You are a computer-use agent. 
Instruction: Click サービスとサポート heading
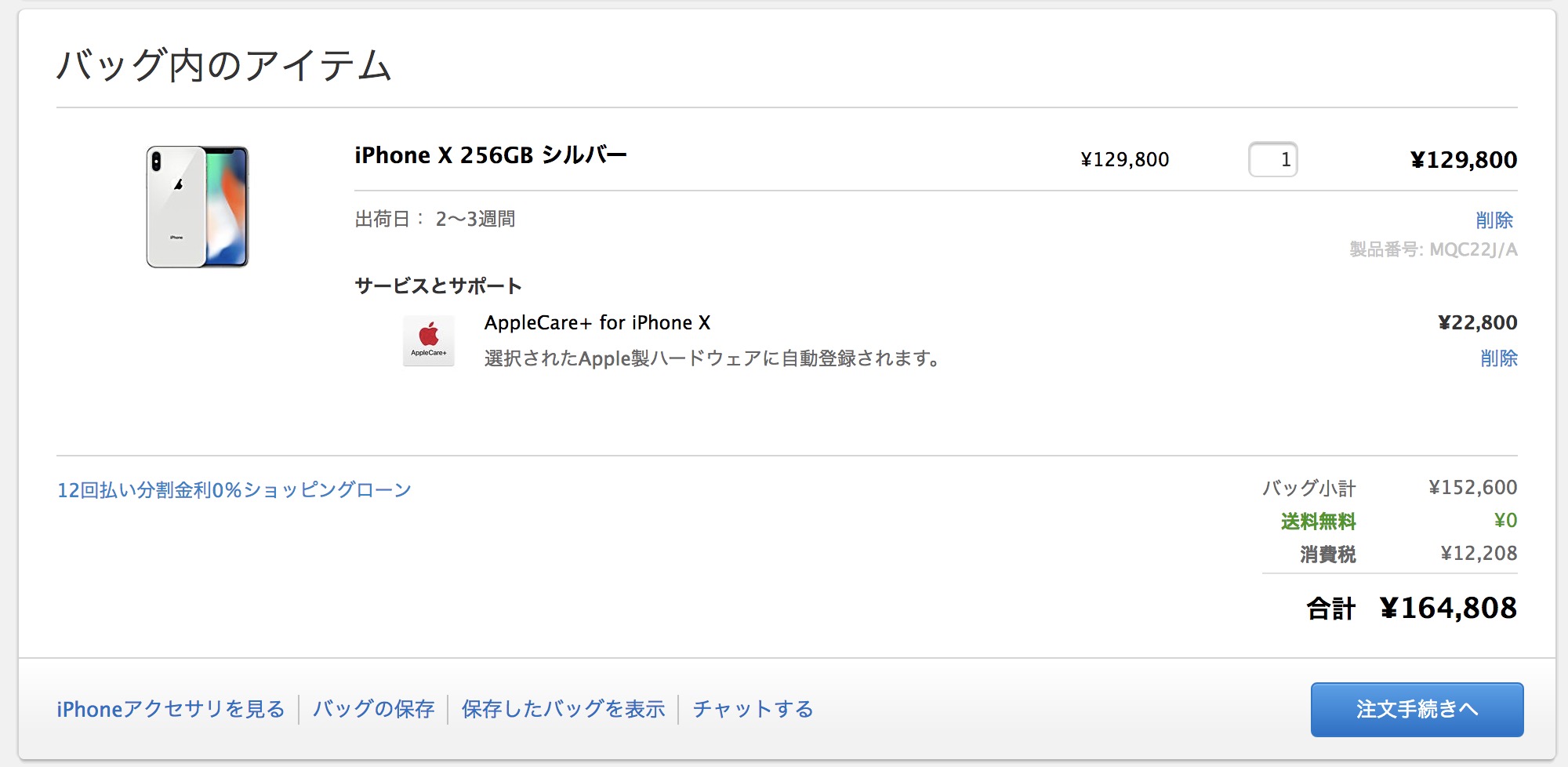pos(438,285)
